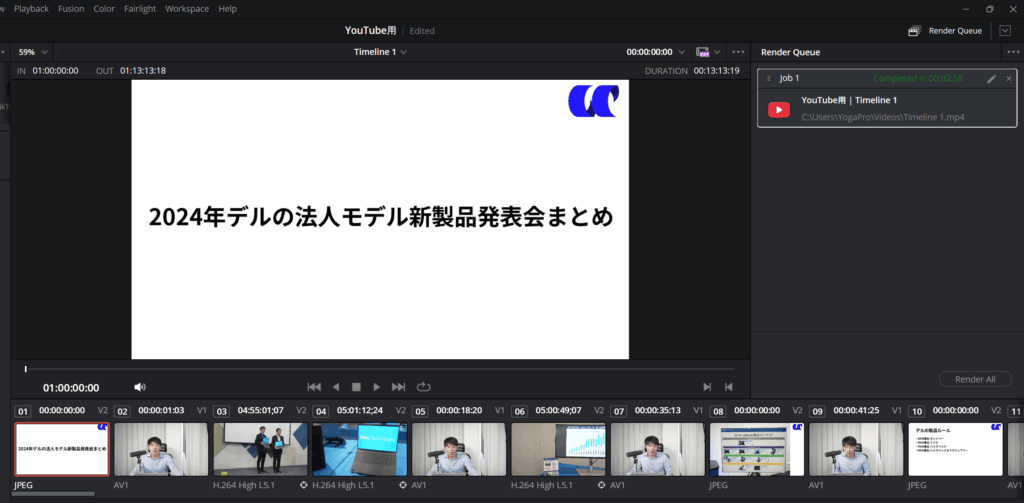This screenshot has height=503, width=1024.
Task: Click the DURATION value 00:13:13:19
Action: [x=716, y=71]
